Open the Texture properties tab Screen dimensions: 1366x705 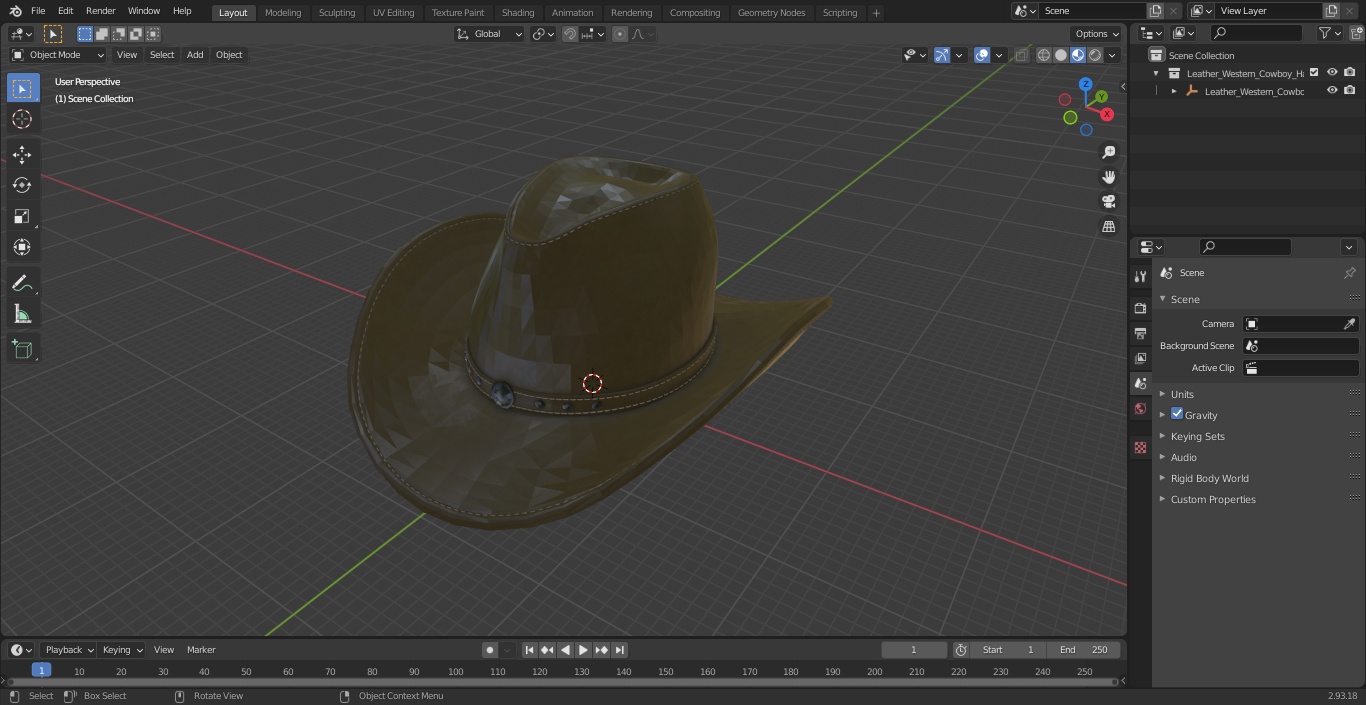1140,447
